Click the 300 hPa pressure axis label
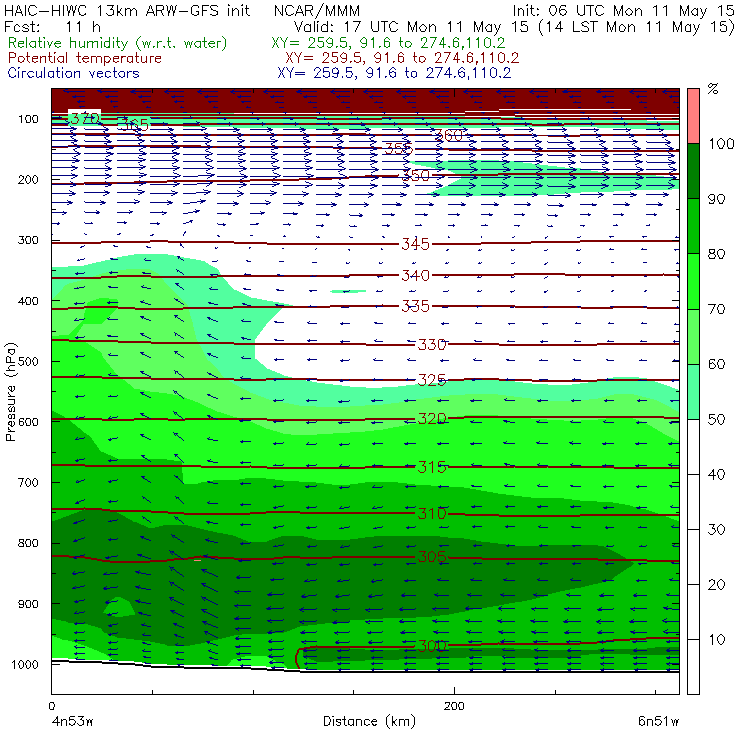 point(28,240)
